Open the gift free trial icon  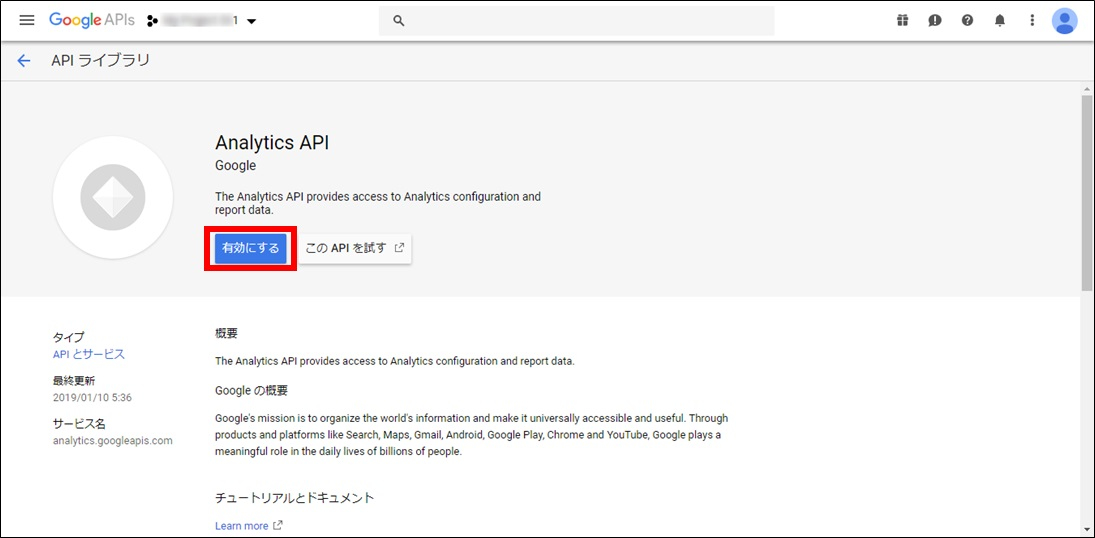(x=902, y=20)
